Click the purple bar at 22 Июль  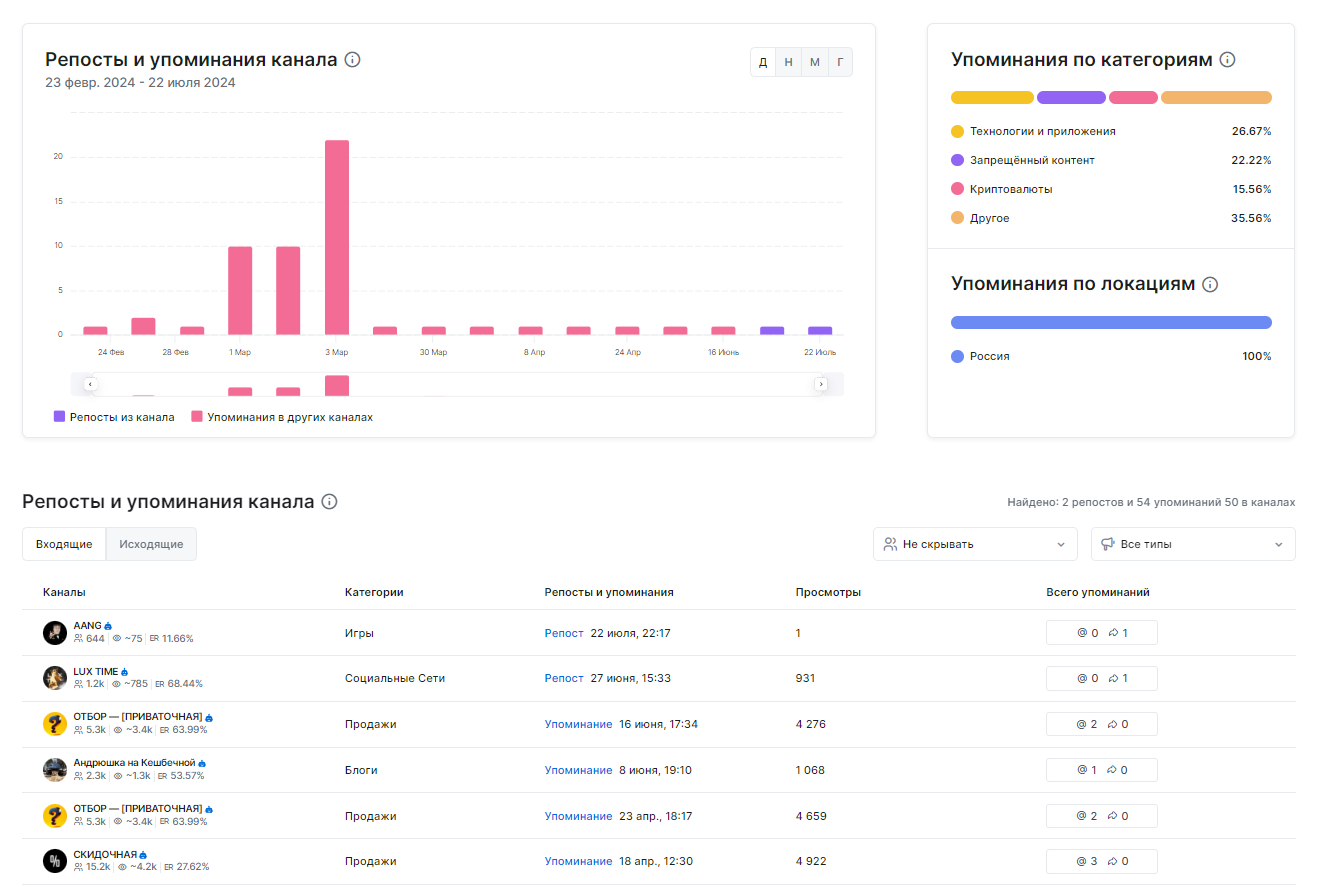point(820,330)
